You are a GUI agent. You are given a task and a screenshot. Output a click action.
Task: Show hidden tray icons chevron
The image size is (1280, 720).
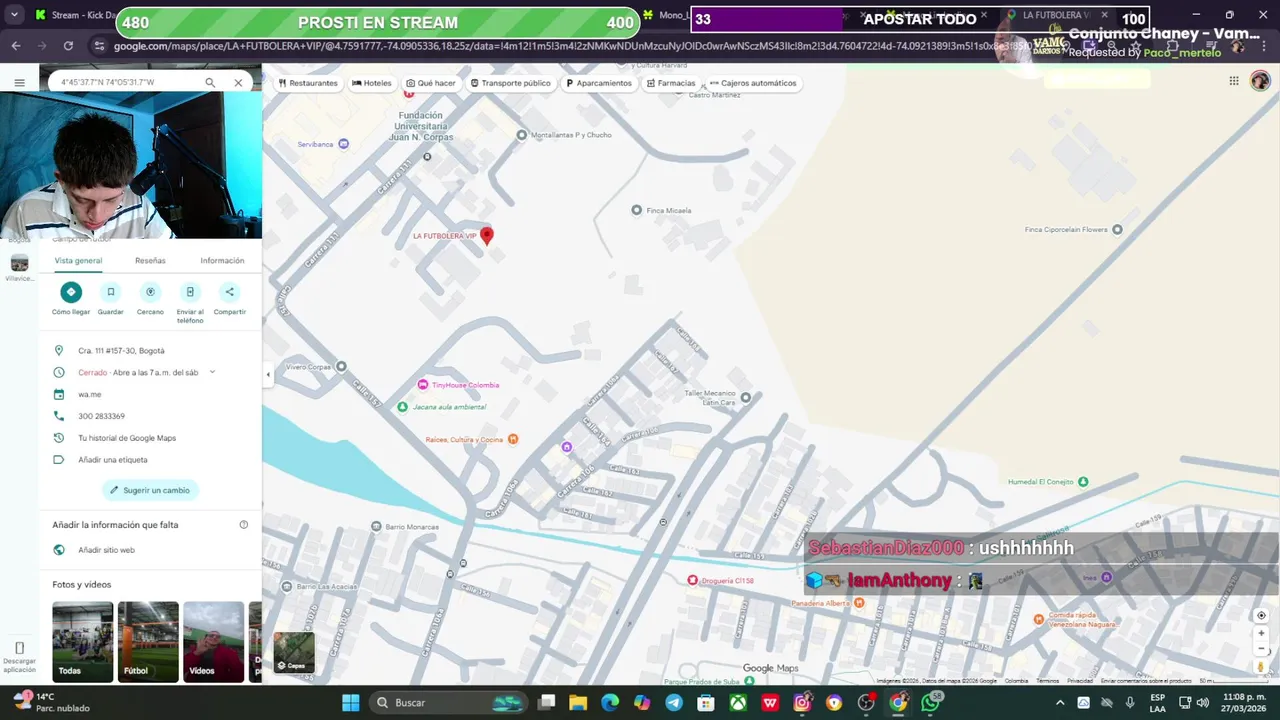(x=1060, y=703)
